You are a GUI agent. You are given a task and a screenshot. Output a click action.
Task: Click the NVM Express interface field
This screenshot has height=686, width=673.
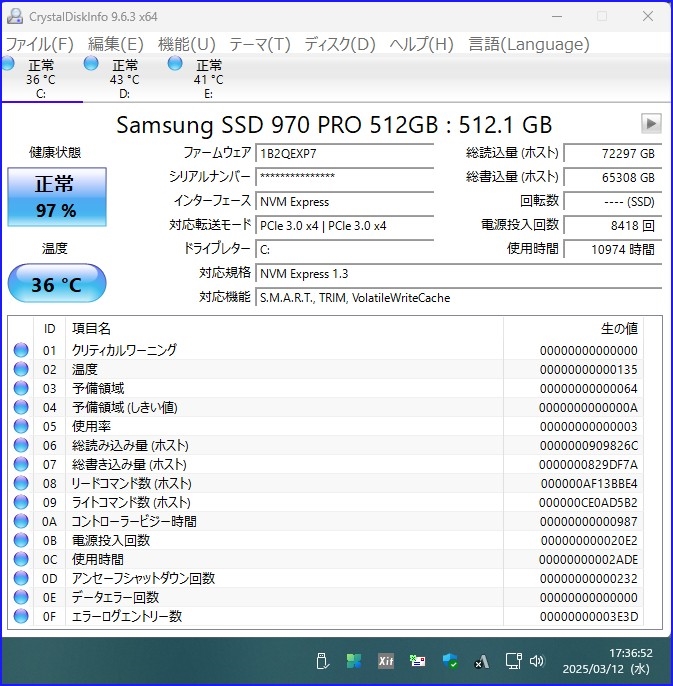[x=344, y=202]
